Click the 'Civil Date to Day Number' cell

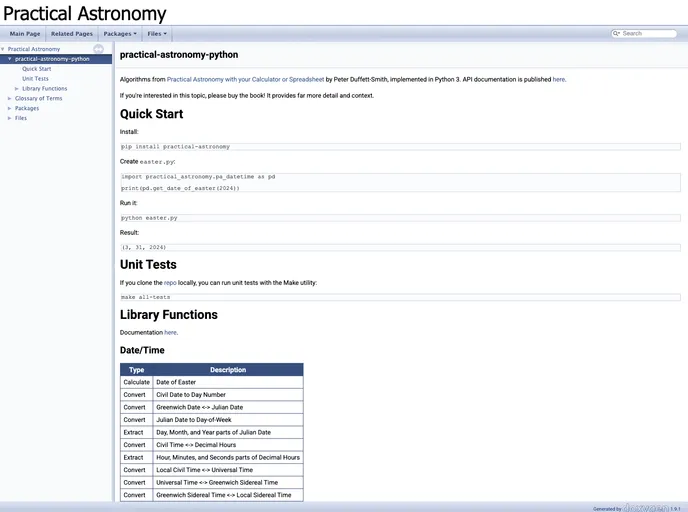[x=228, y=395]
